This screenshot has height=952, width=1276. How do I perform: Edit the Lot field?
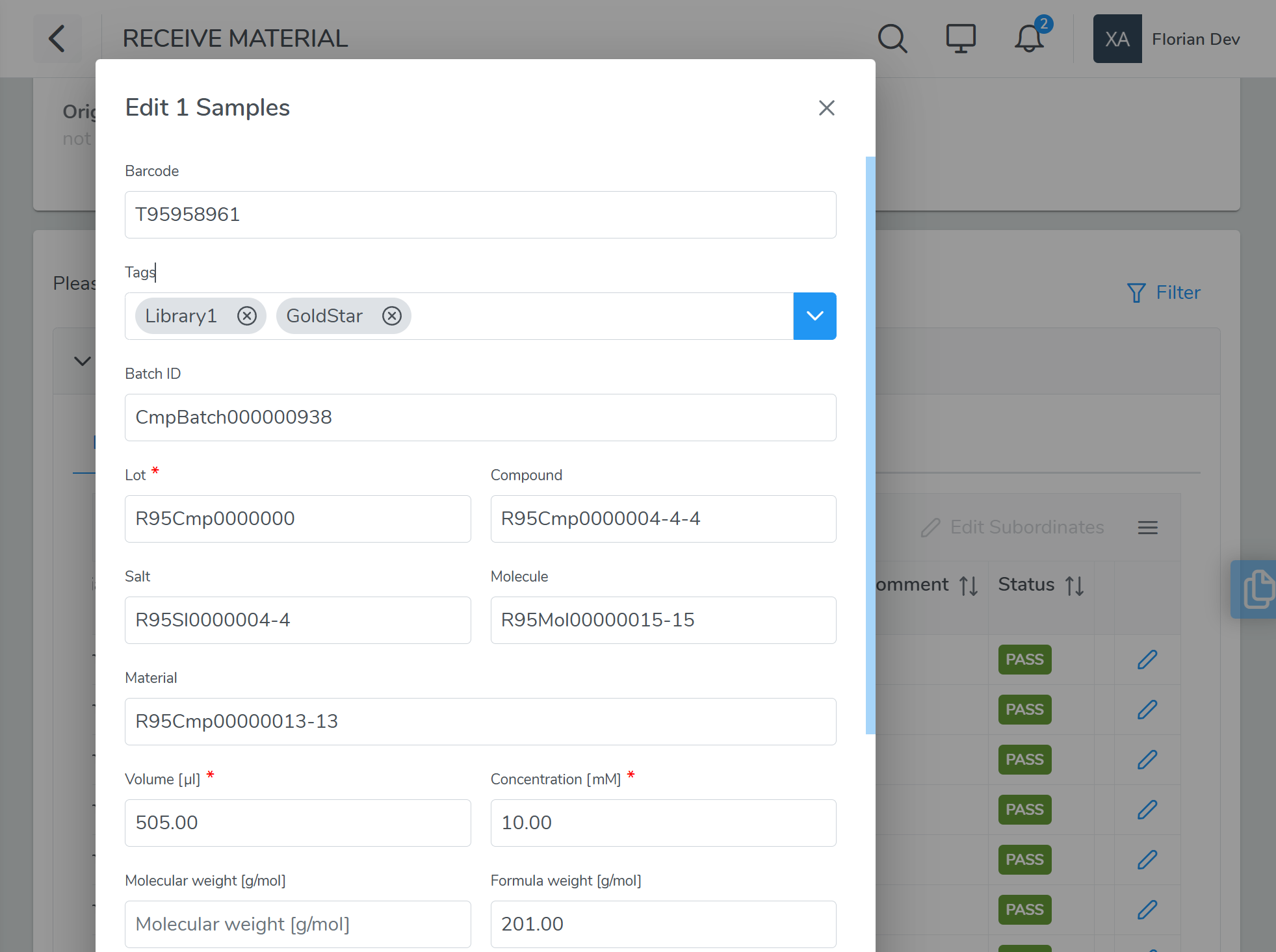pyautogui.click(x=298, y=519)
